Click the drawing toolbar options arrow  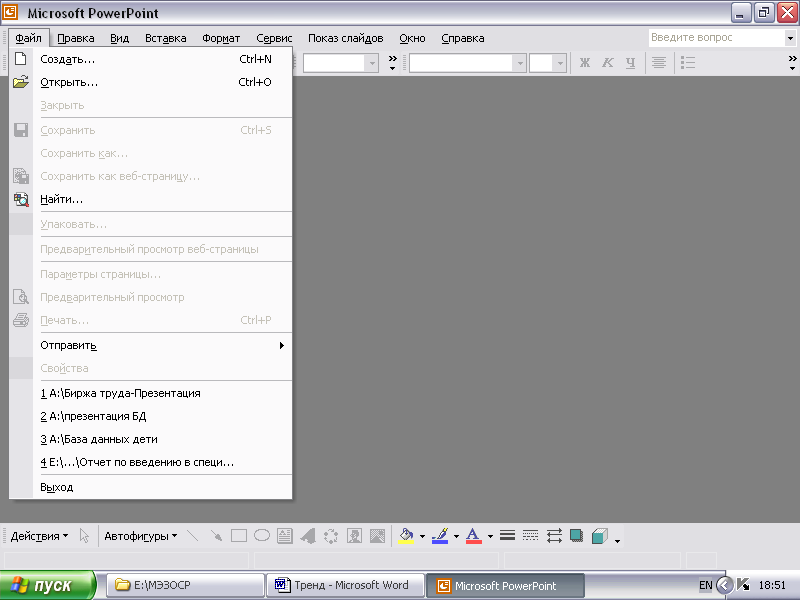point(617,541)
